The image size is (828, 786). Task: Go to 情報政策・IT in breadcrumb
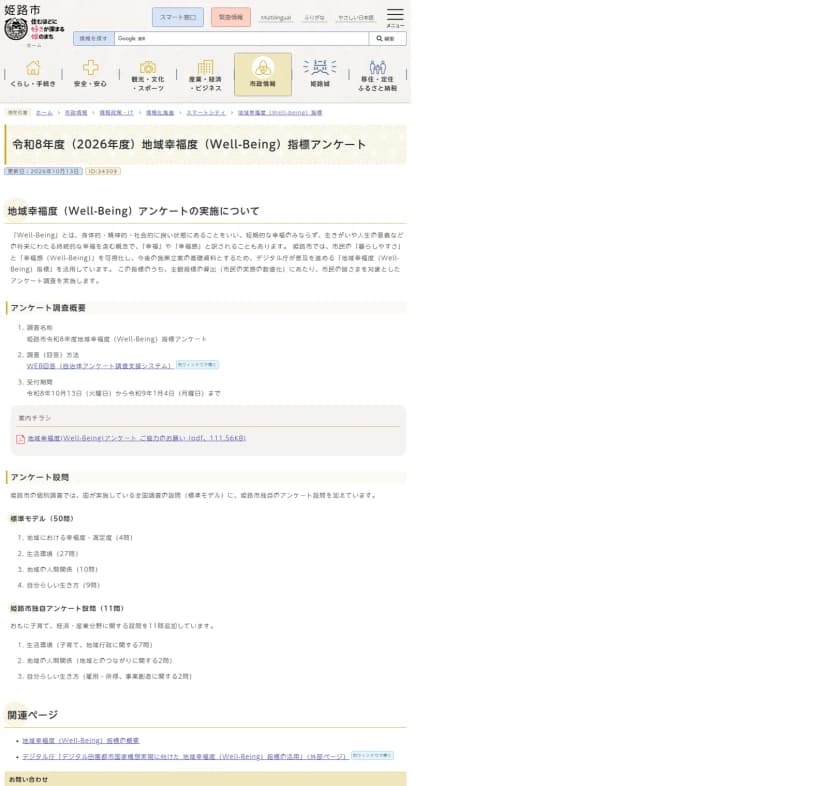(117, 113)
